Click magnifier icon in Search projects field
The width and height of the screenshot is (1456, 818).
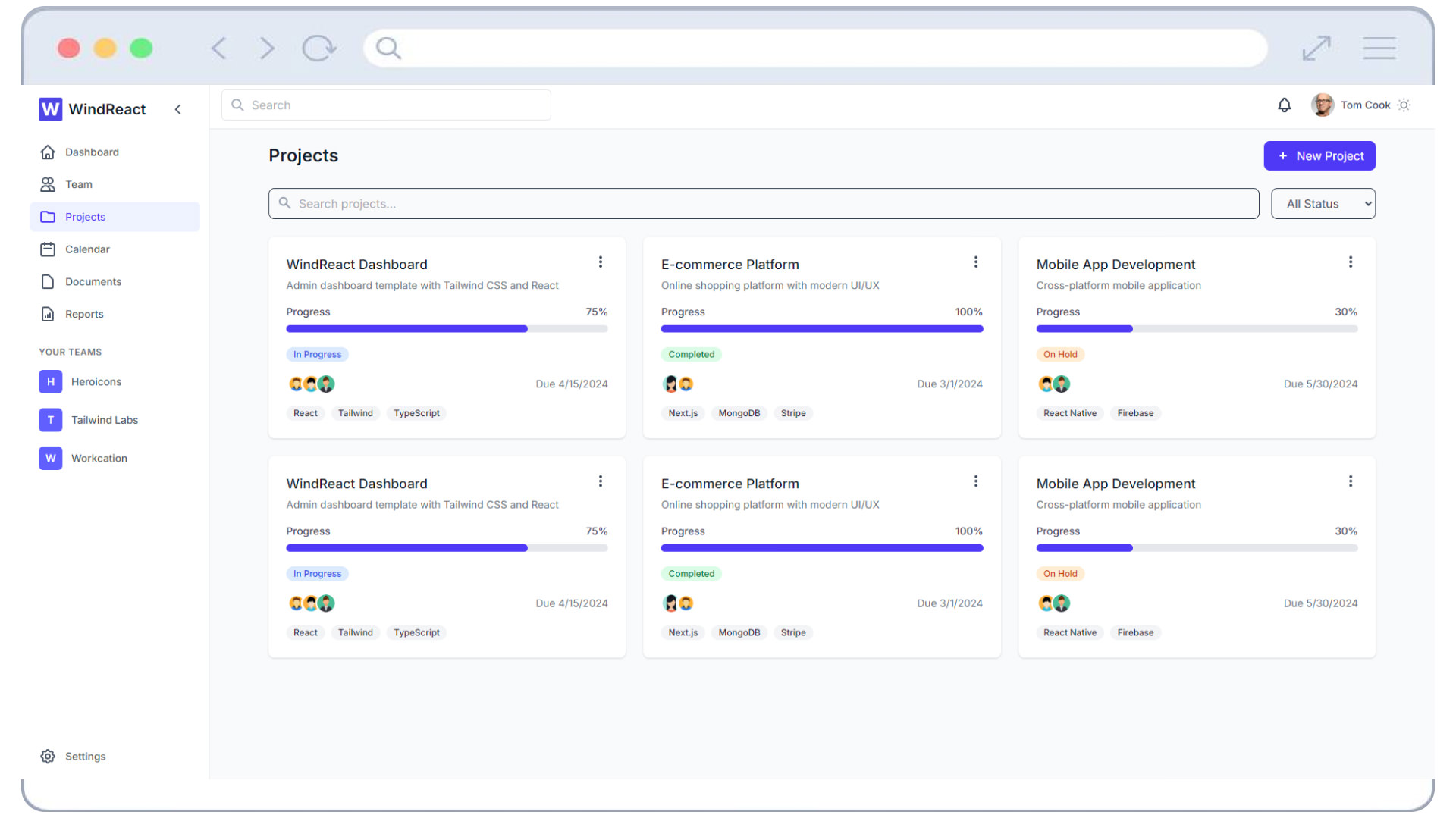[285, 203]
